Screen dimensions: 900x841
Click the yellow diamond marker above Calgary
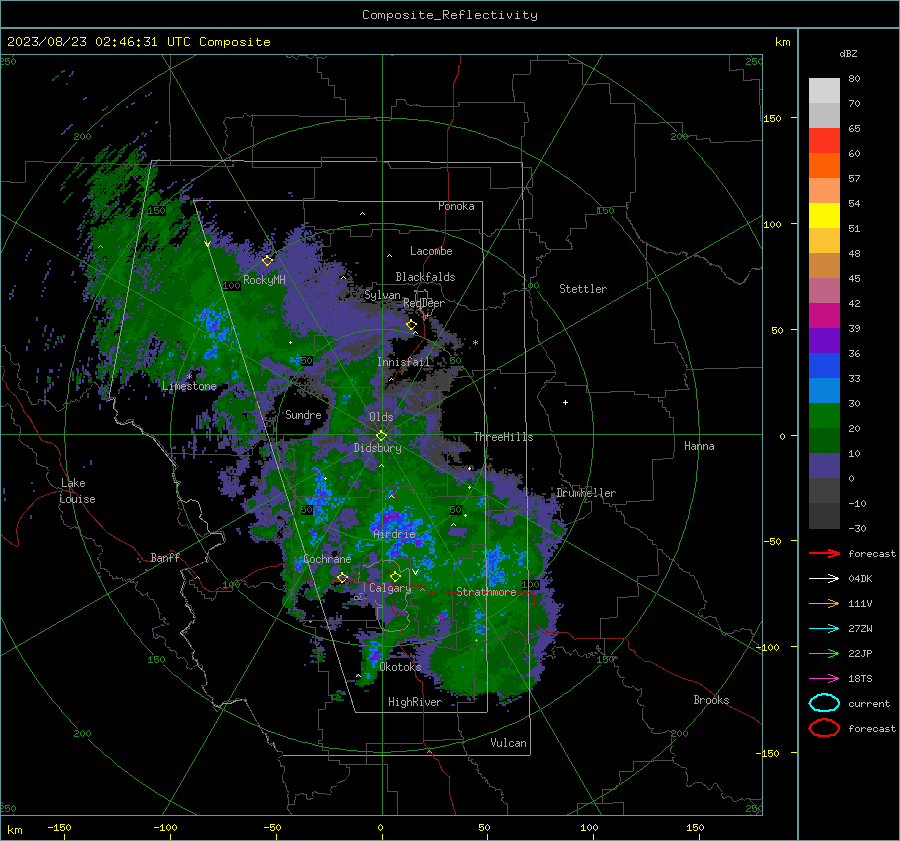(395, 576)
